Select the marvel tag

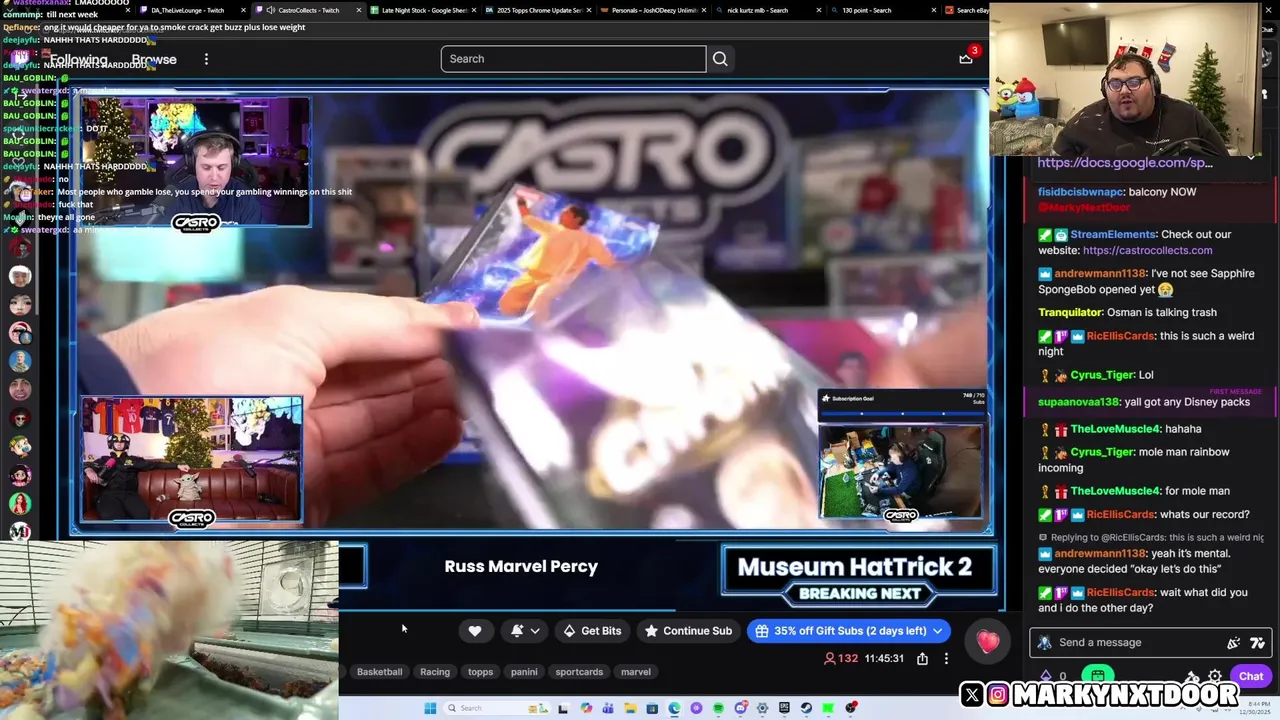(x=636, y=672)
